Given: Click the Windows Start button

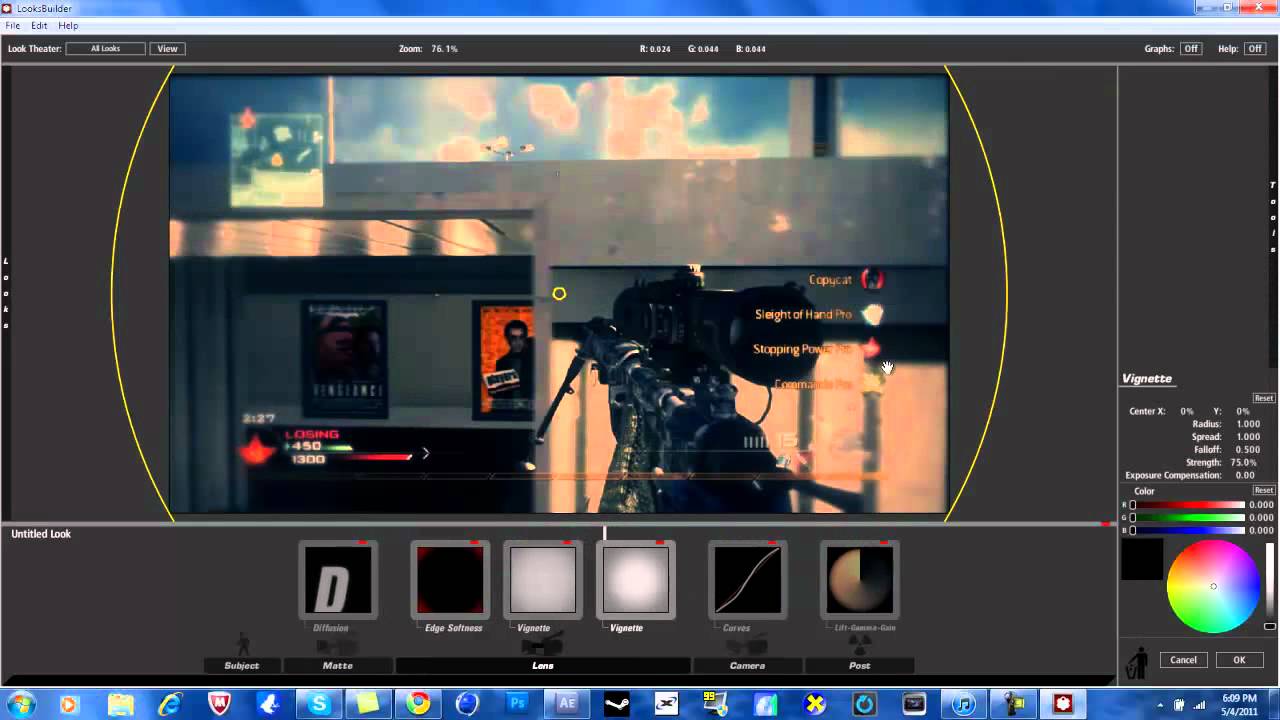Looking at the screenshot, I should tap(20, 704).
